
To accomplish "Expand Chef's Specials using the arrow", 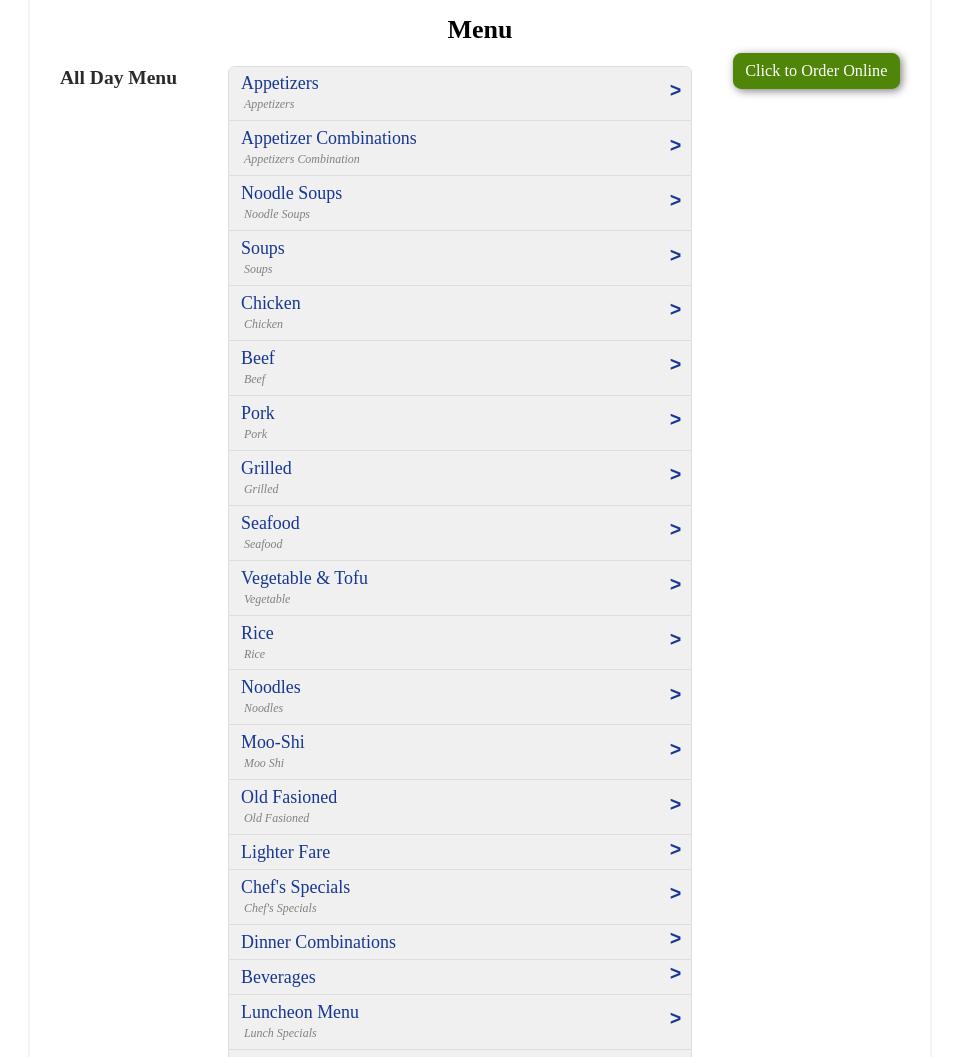I will (x=675, y=894).
